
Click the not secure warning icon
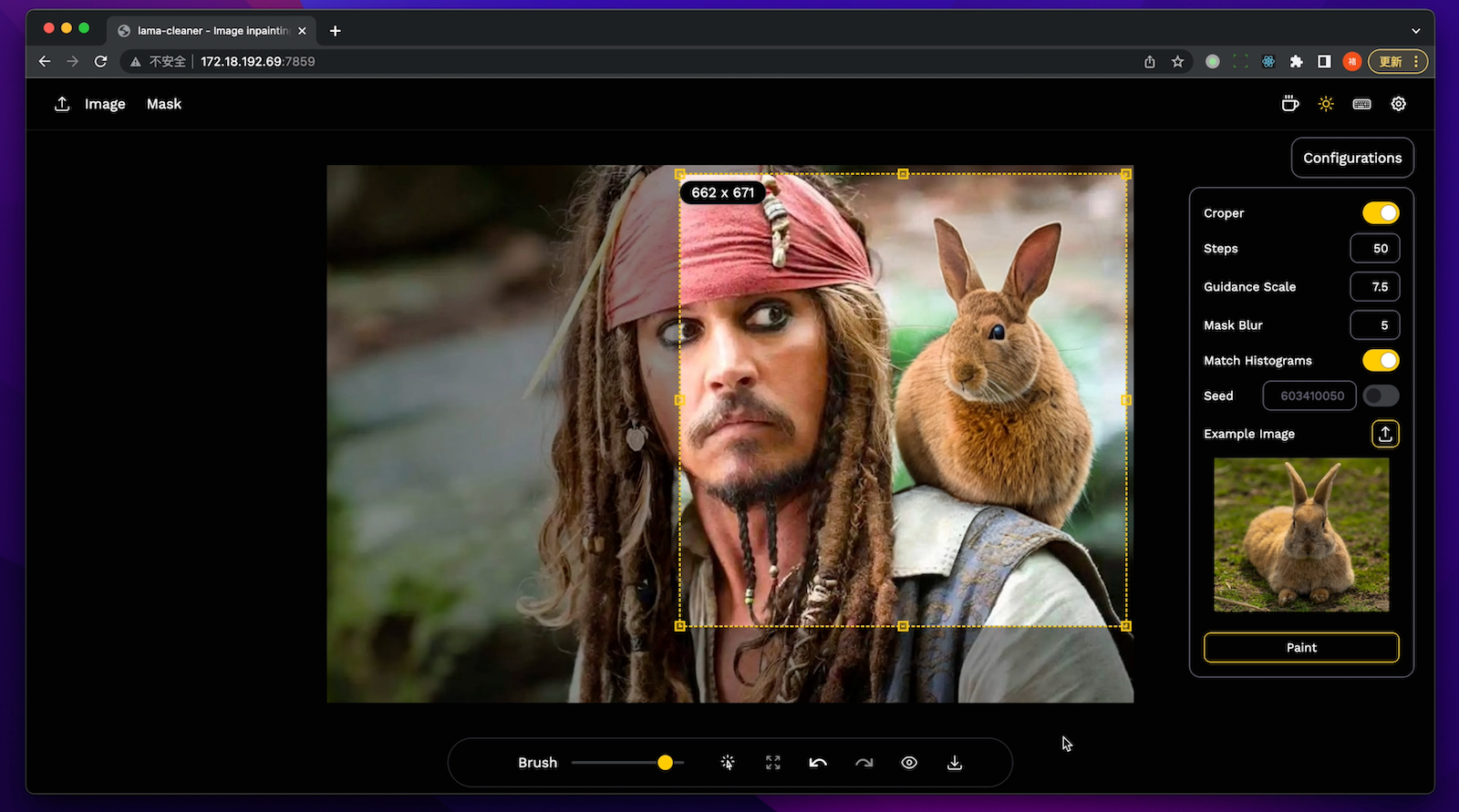point(135,61)
